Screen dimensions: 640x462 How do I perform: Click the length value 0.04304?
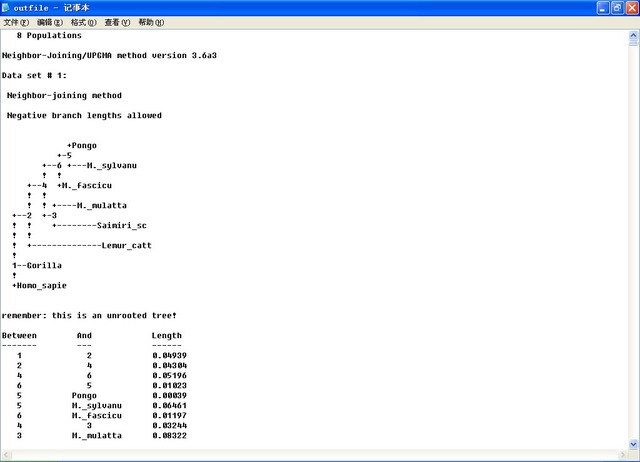[169, 366]
